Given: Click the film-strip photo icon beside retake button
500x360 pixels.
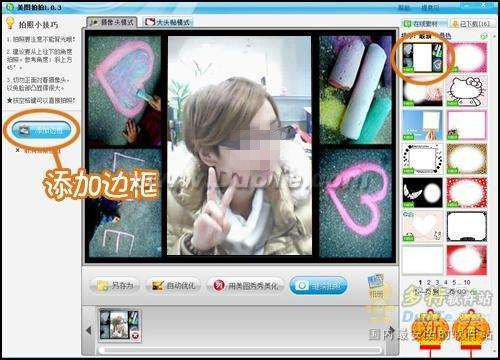Looking at the screenshot, I should point(376,286).
